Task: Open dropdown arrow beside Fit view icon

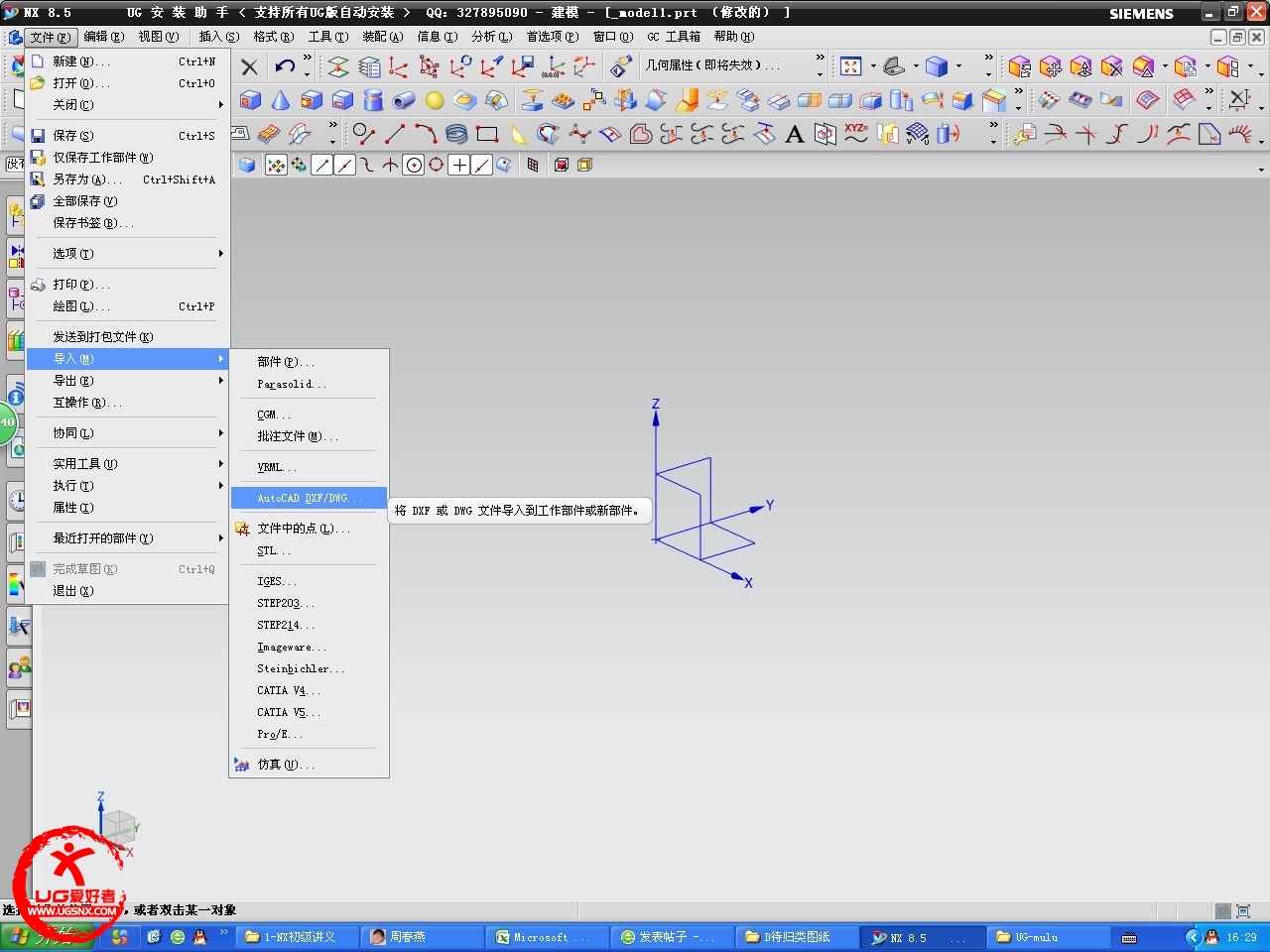Action: point(873,66)
